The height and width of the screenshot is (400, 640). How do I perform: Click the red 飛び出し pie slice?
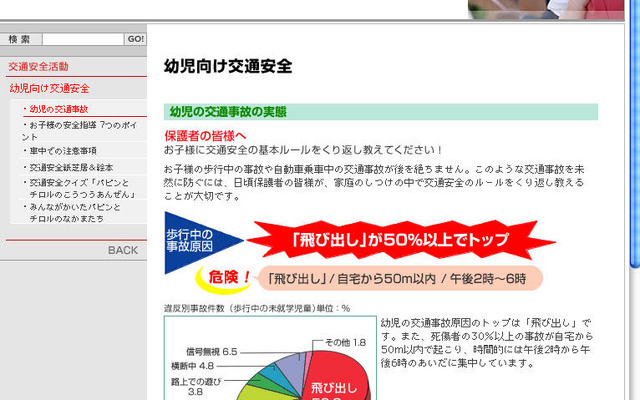tap(337, 378)
